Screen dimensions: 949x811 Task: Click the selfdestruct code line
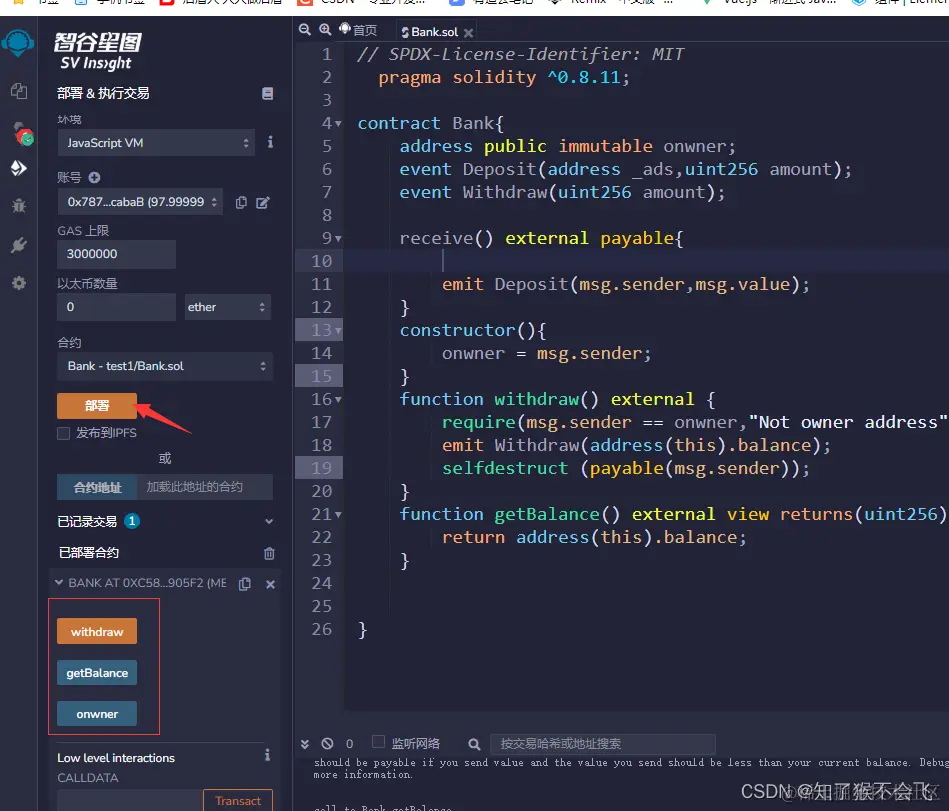(x=625, y=468)
